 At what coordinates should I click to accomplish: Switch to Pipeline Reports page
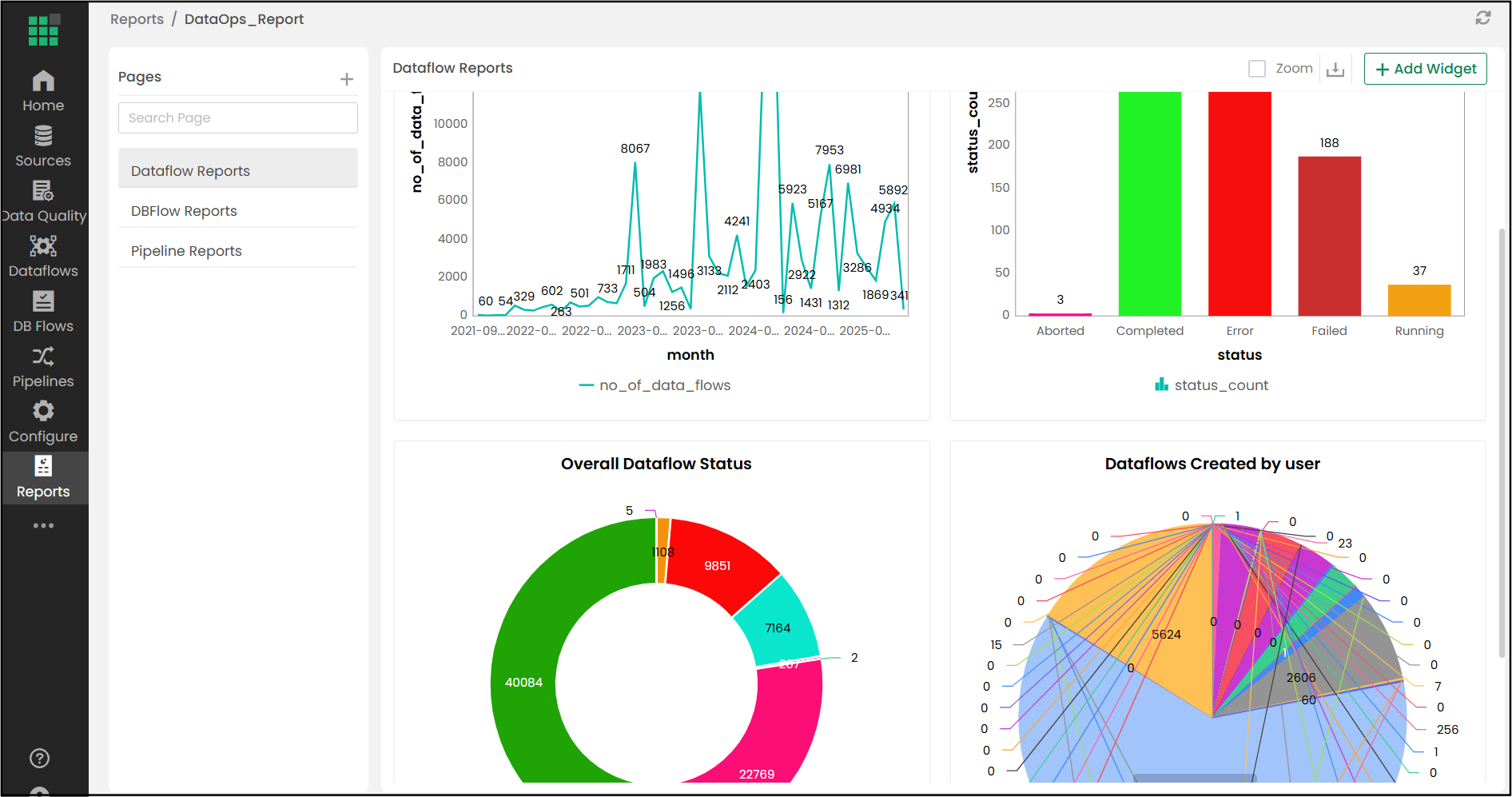point(186,251)
